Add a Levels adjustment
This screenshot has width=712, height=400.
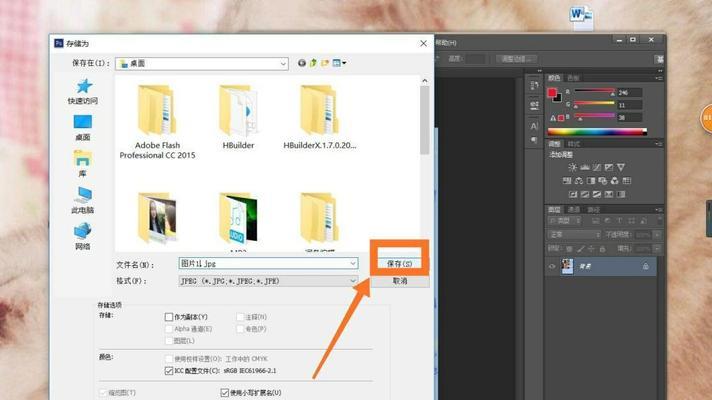point(585,167)
